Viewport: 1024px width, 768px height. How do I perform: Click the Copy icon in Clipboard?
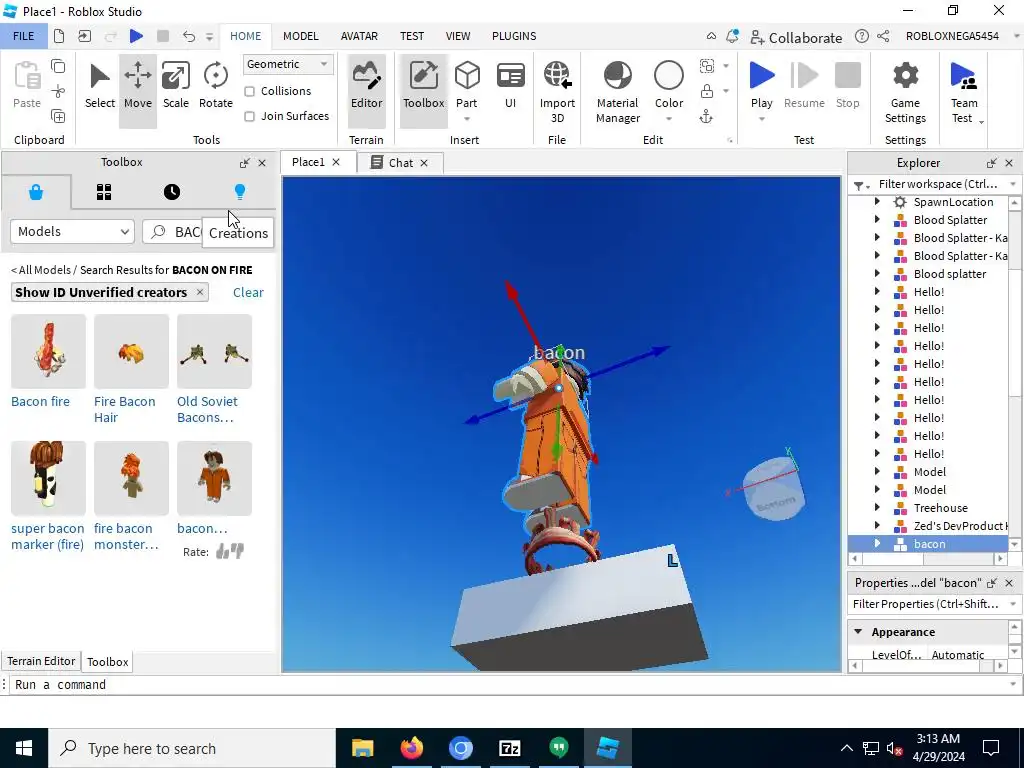tap(58, 66)
